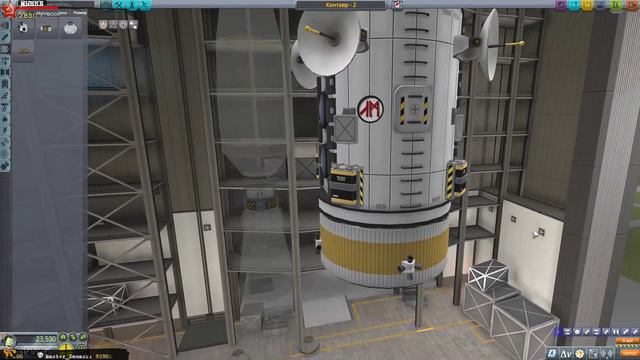The width and height of the screenshot is (640, 360).
Task: Open the checklist app launcher icon
Action: (x=593, y=353)
